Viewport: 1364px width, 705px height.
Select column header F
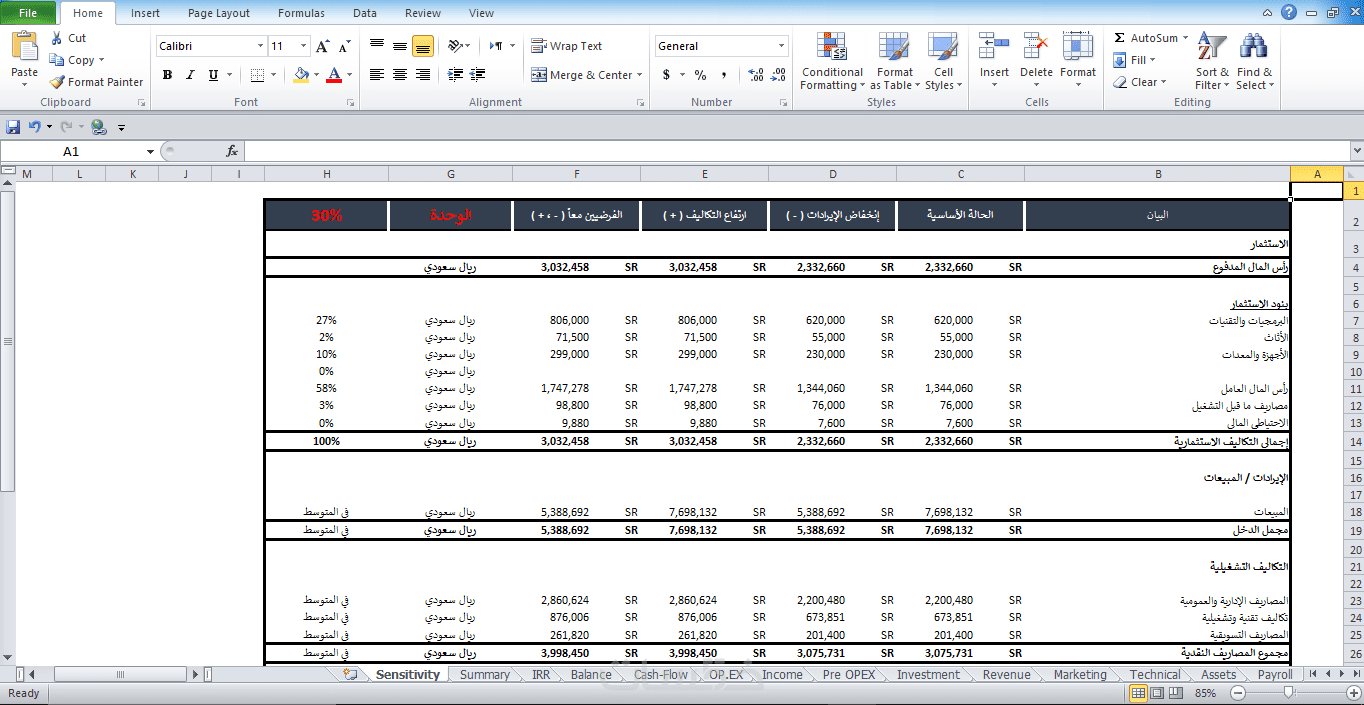576,174
